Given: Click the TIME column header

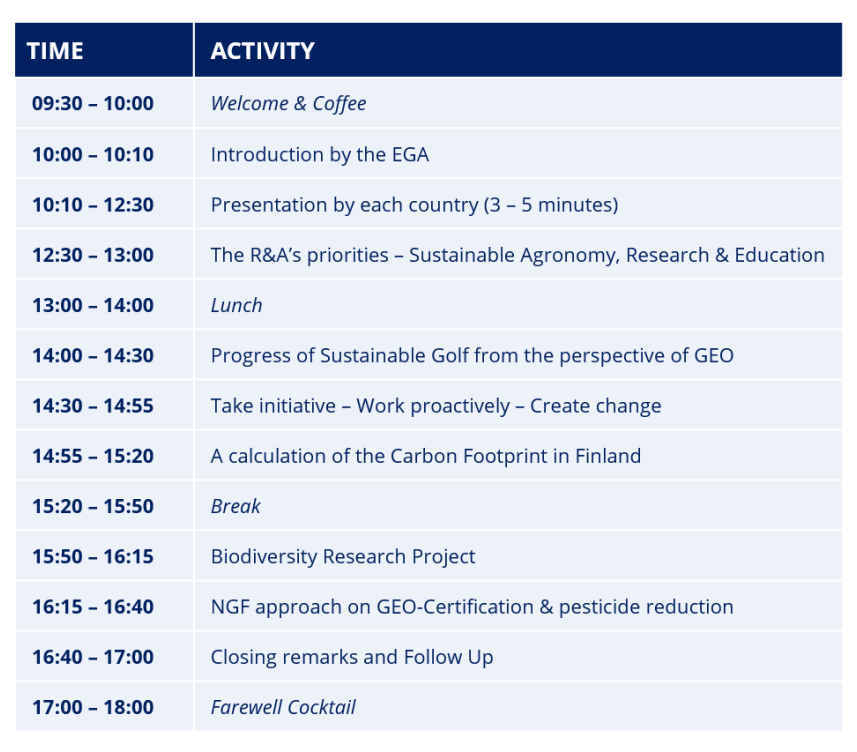Looking at the screenshot, I should click(x=55, y=51).
